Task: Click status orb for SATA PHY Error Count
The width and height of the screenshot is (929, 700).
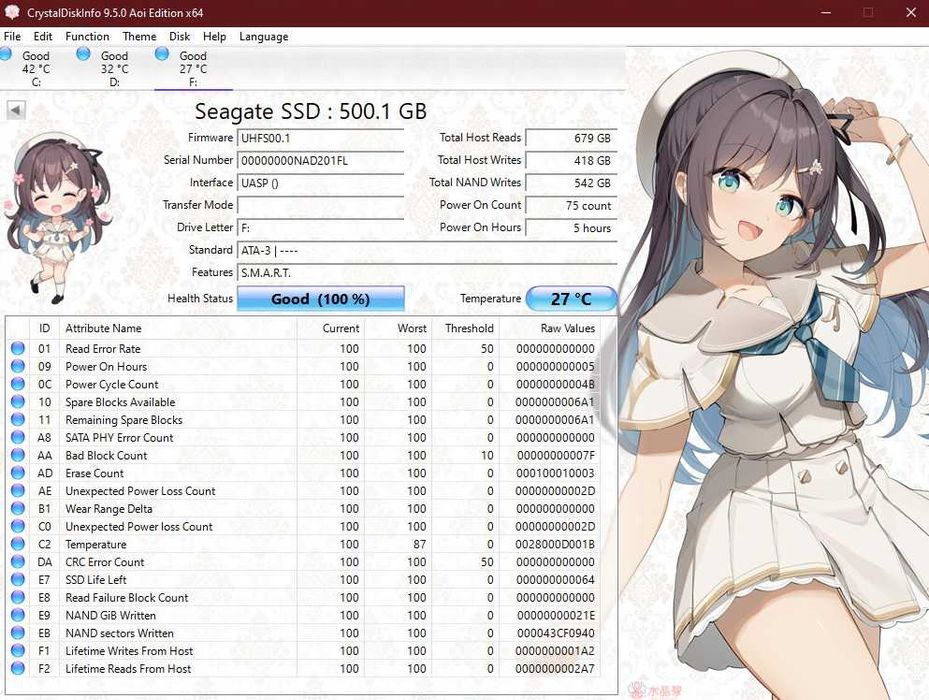Action: (18, 437)
